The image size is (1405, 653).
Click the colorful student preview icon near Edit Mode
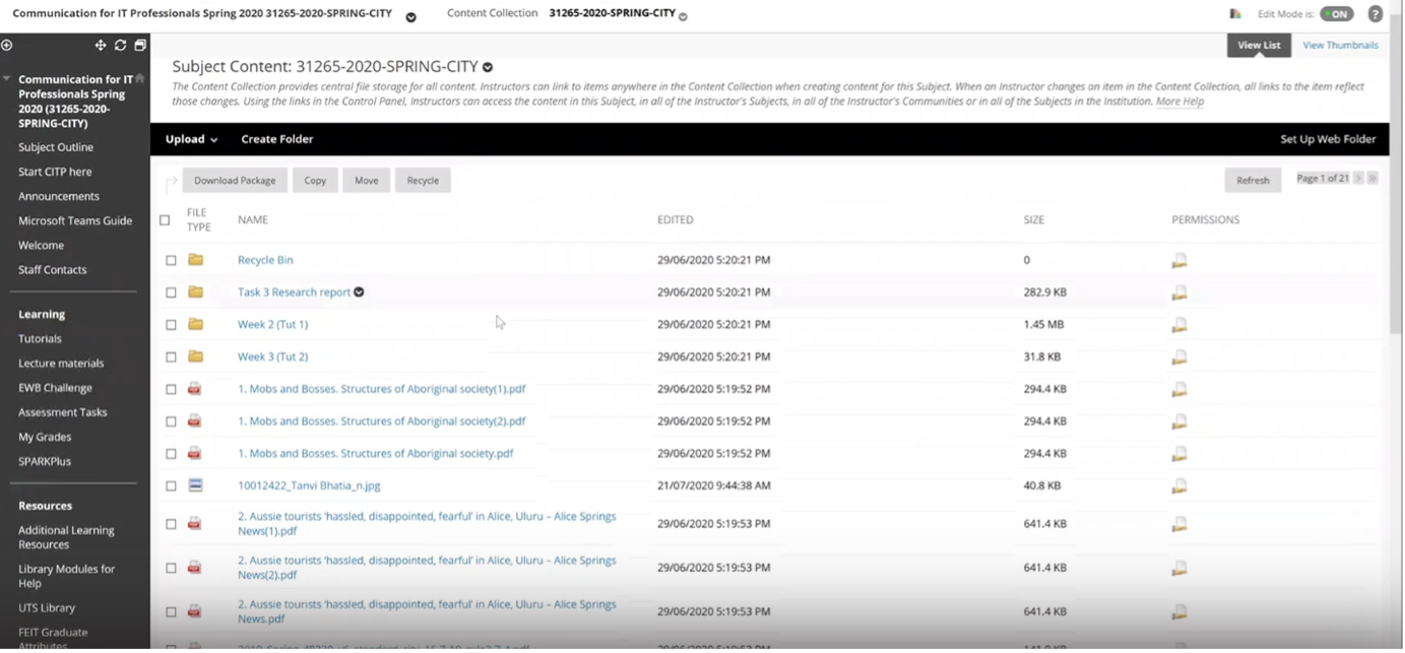1235,14
